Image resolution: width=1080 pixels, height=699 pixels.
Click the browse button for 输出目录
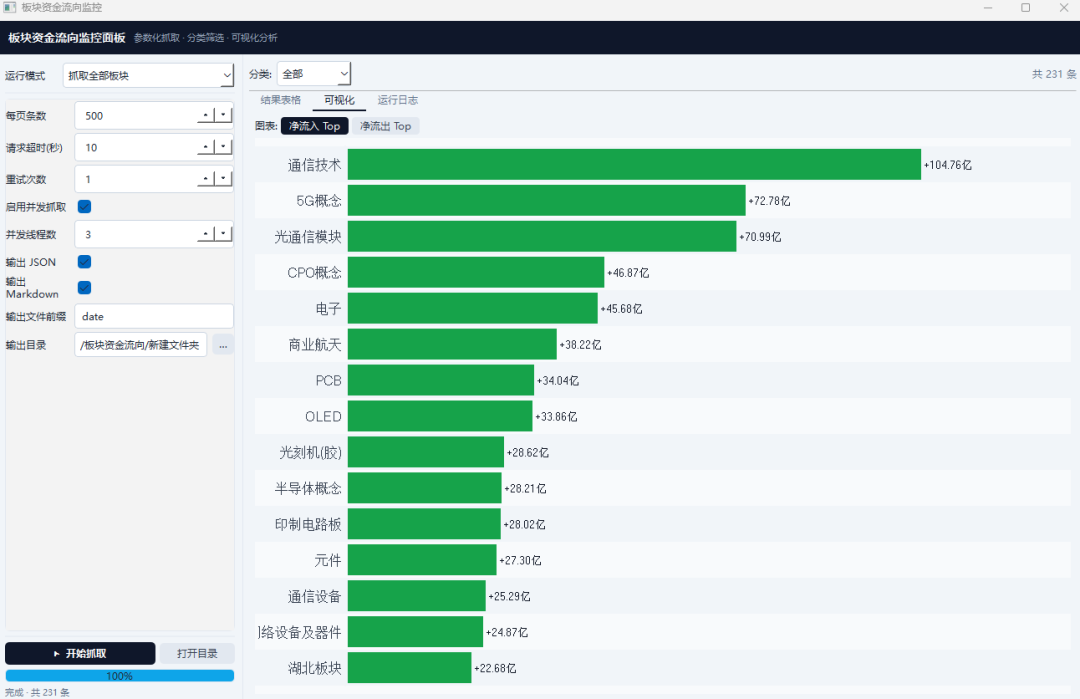point(223,346)
